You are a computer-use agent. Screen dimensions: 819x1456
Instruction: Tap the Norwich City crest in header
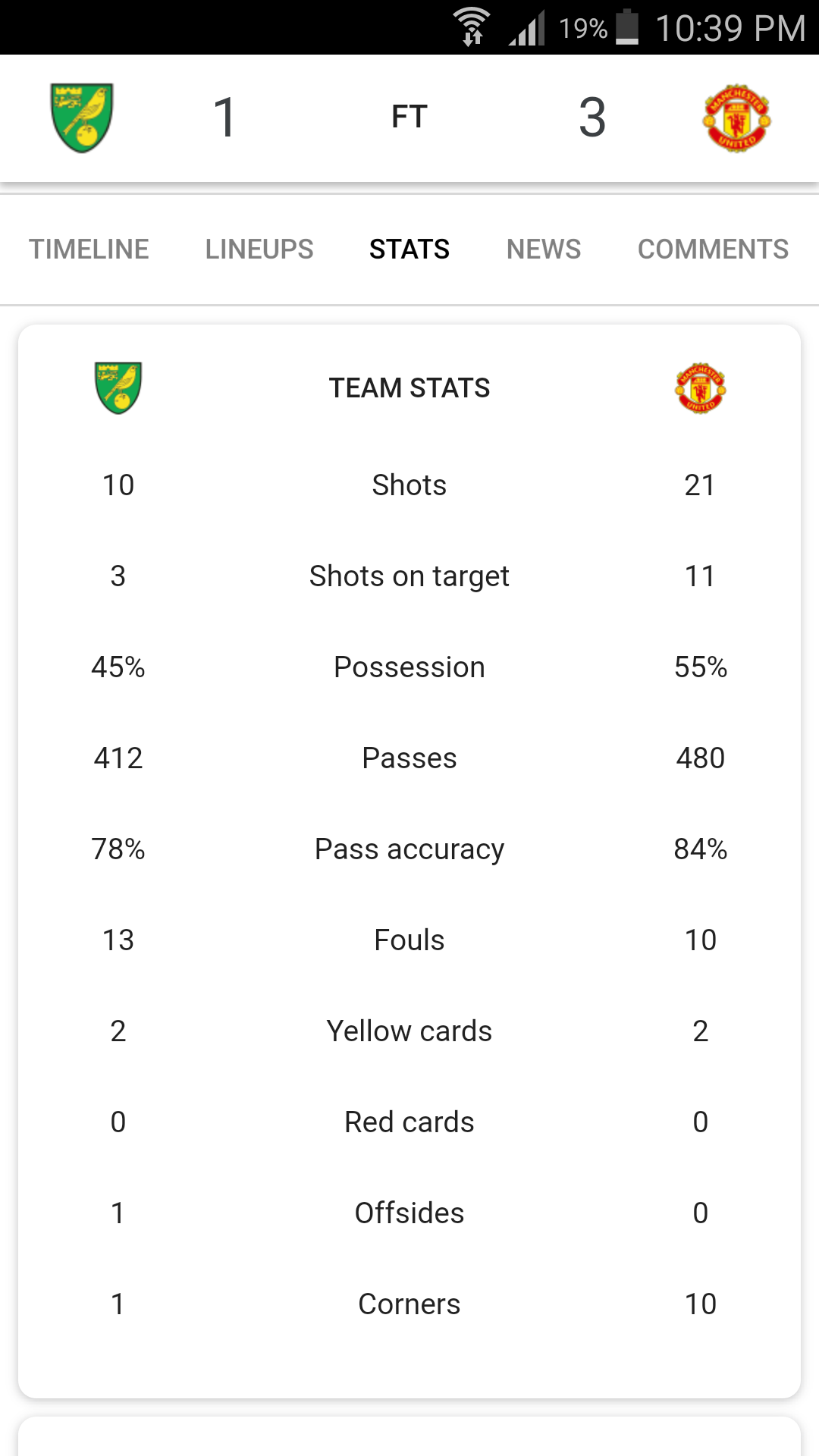82,118
